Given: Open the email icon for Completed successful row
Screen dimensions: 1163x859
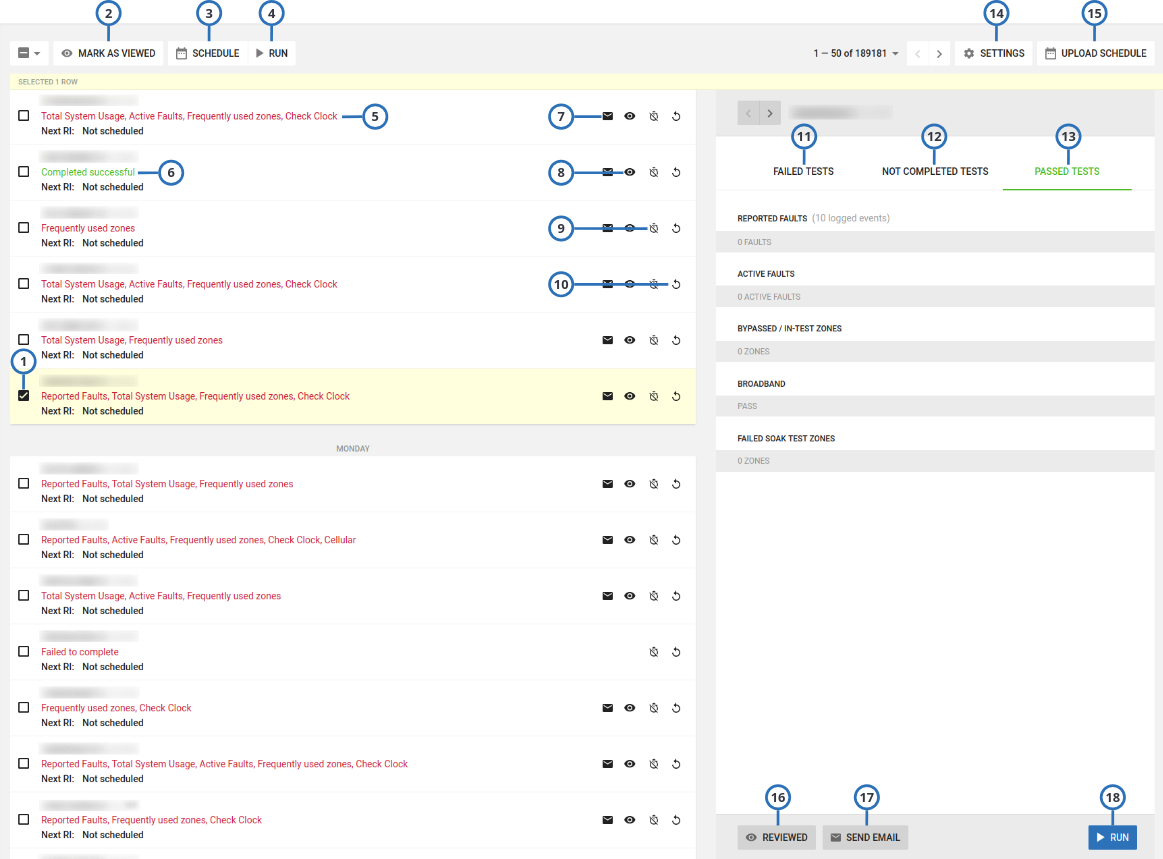Looking at the screenshot, I should (x=607, y=172).
